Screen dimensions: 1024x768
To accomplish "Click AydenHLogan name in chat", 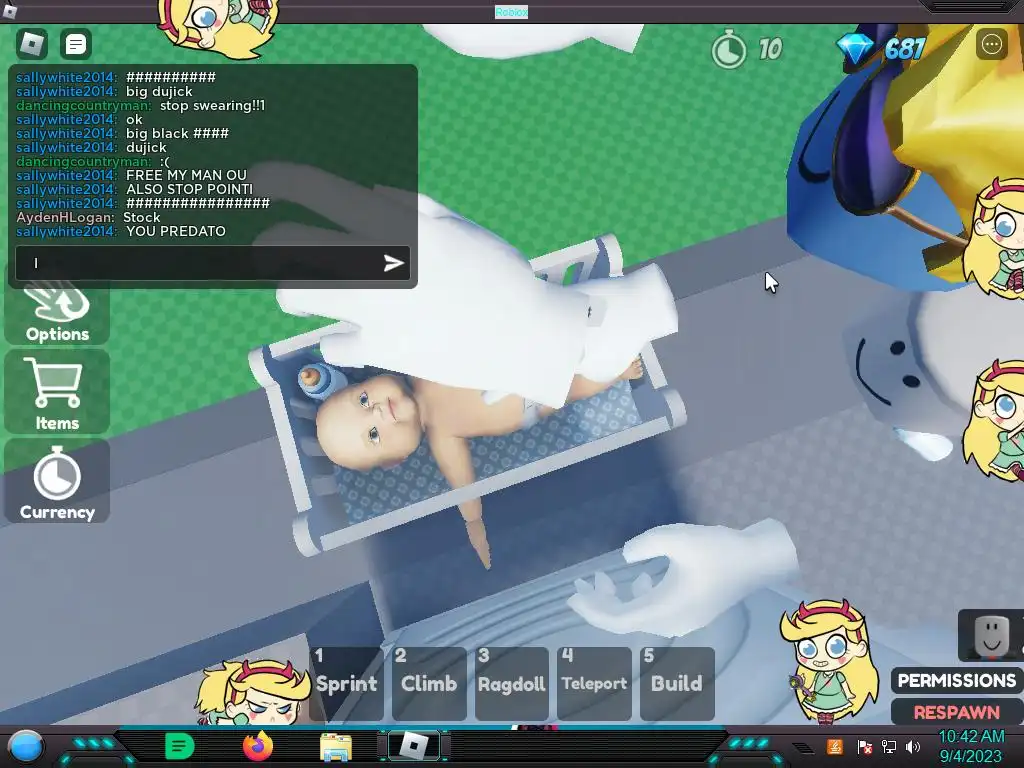I will [x=65, y=217].
